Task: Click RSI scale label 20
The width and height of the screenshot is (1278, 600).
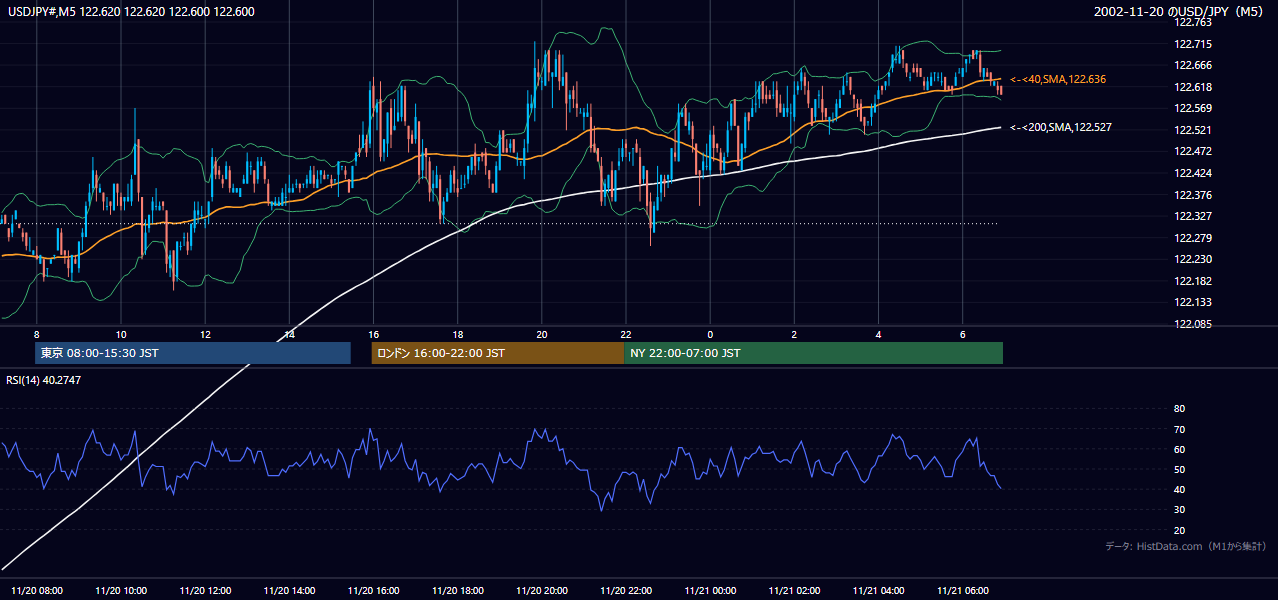Action: coord(1179,530)
